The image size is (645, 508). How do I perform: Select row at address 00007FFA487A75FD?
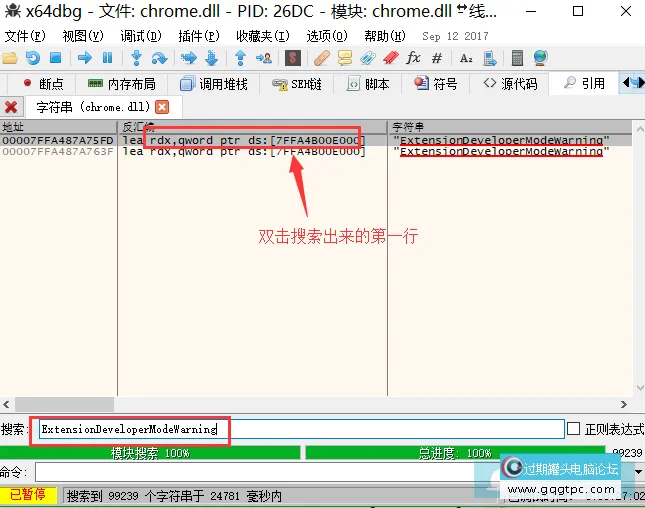(316, 140)
